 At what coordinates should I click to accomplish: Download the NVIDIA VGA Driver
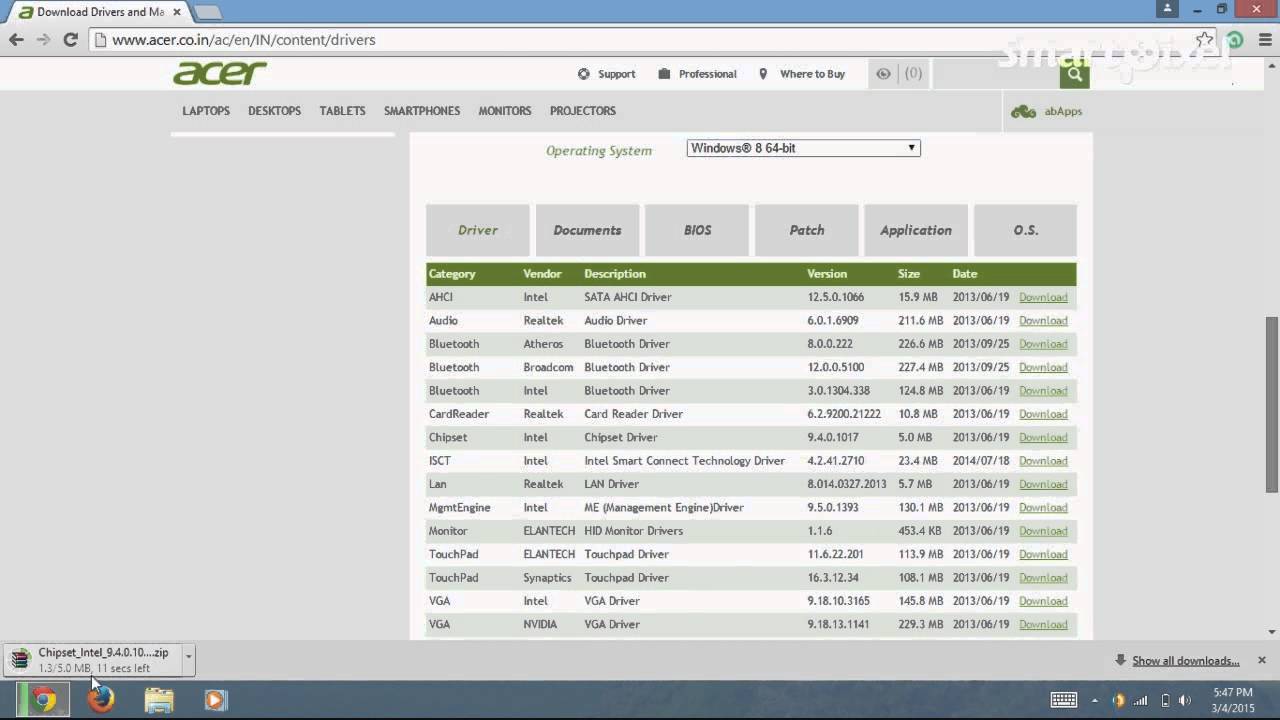1043,625
